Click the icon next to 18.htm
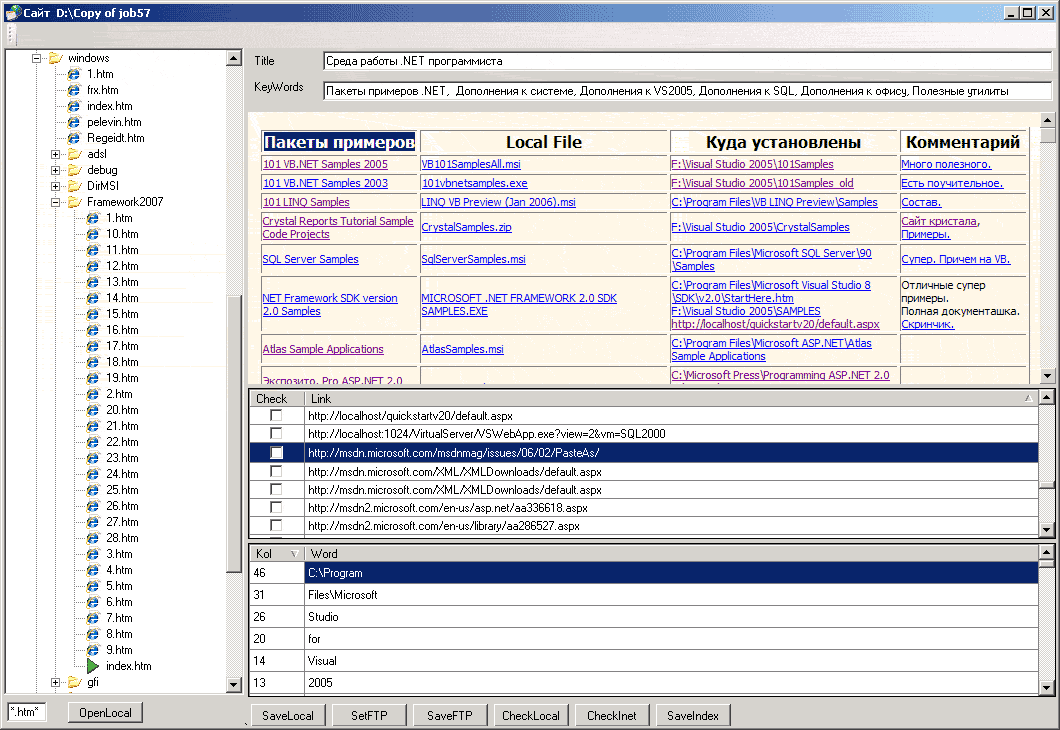Image resolution: width=1060 pixels, height=730 pixels. click(x=93, y=362)
